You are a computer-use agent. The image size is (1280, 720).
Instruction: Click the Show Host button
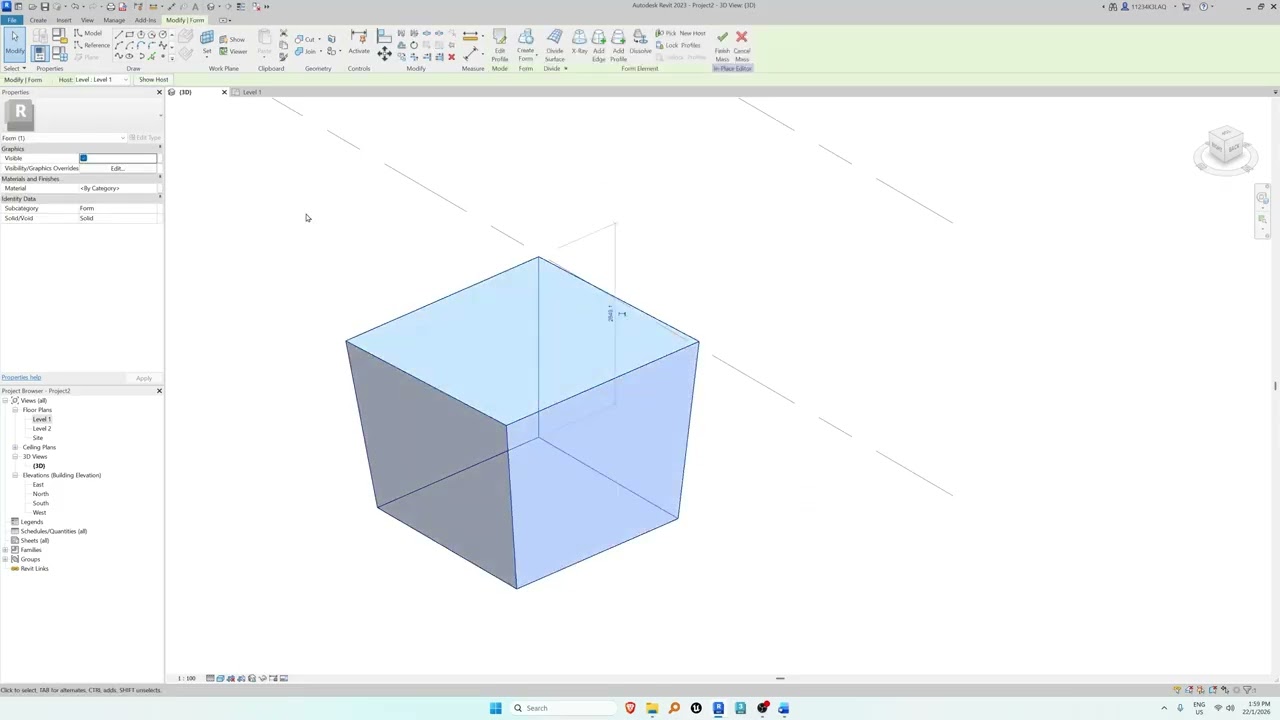153,80
